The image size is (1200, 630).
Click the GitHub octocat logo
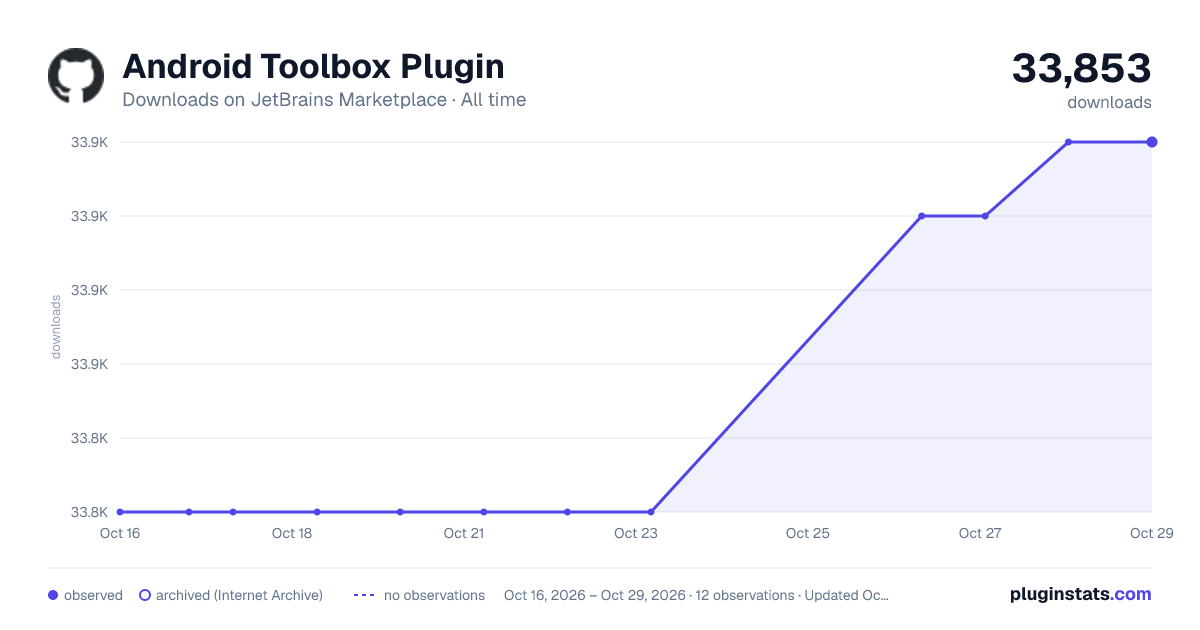(76, 76)
